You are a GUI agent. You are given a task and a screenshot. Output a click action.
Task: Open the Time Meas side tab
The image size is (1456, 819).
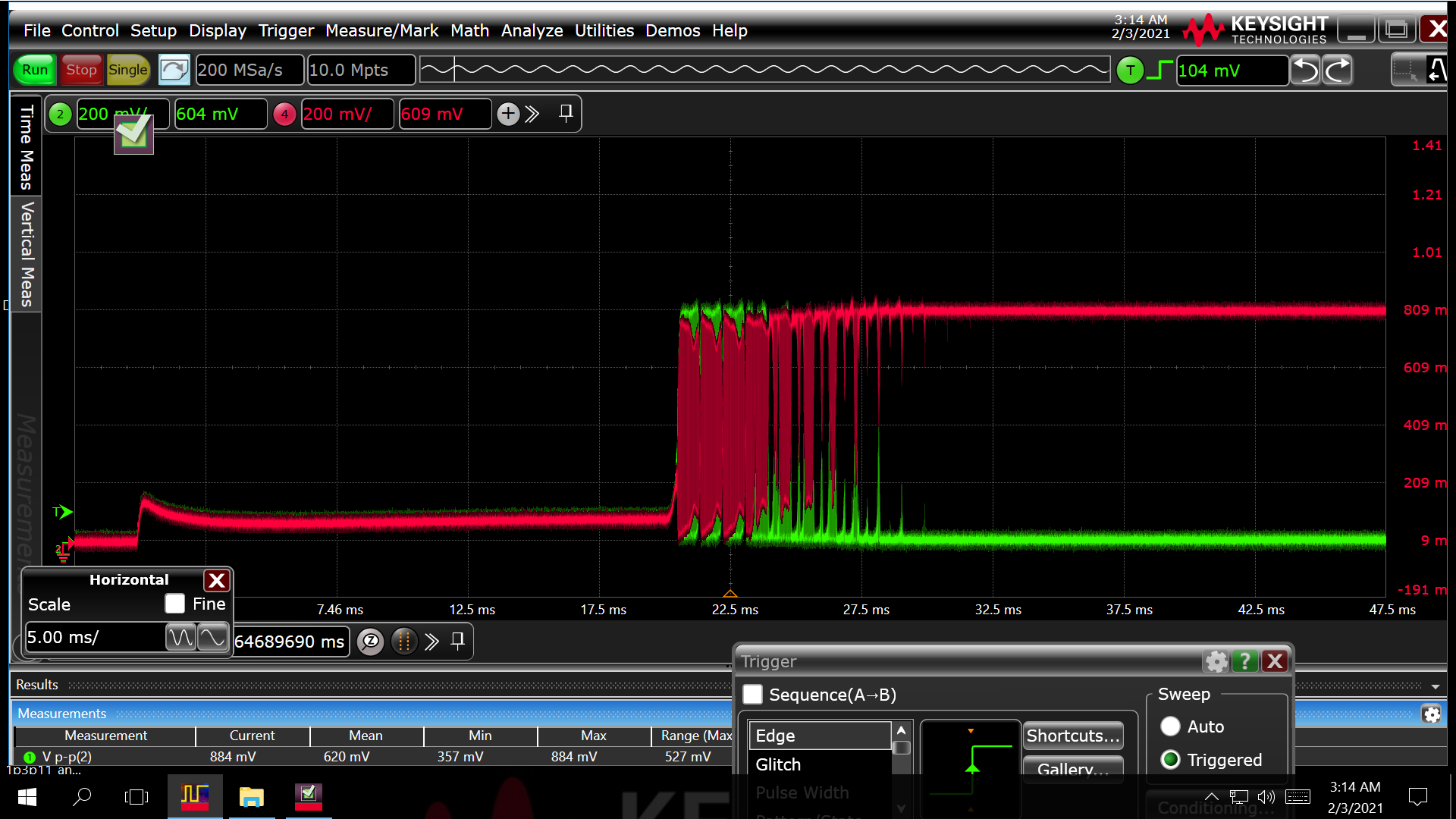point(26,147)
